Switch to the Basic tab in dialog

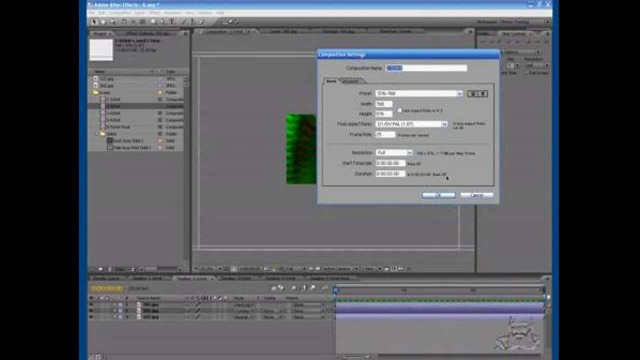(331, 81)
